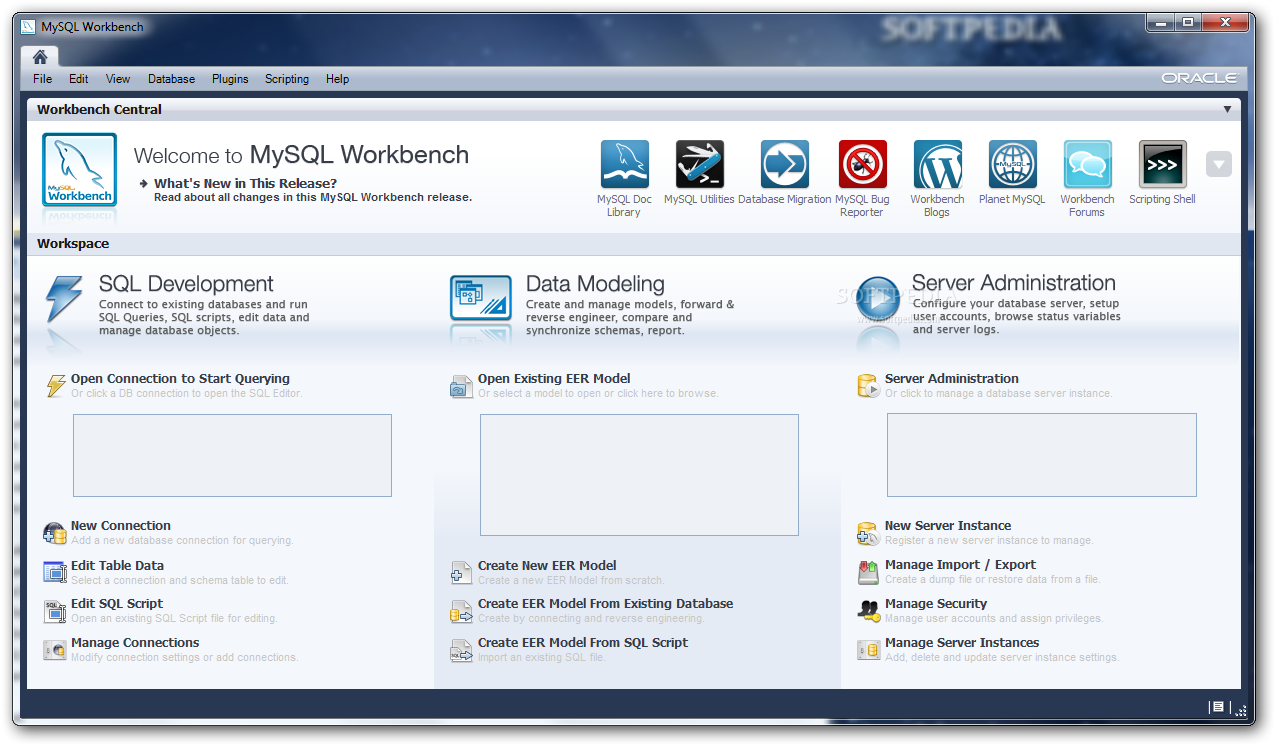Click the empty SQL connections list box
This screenshot has height=746, width=1276.
[232, 455]
